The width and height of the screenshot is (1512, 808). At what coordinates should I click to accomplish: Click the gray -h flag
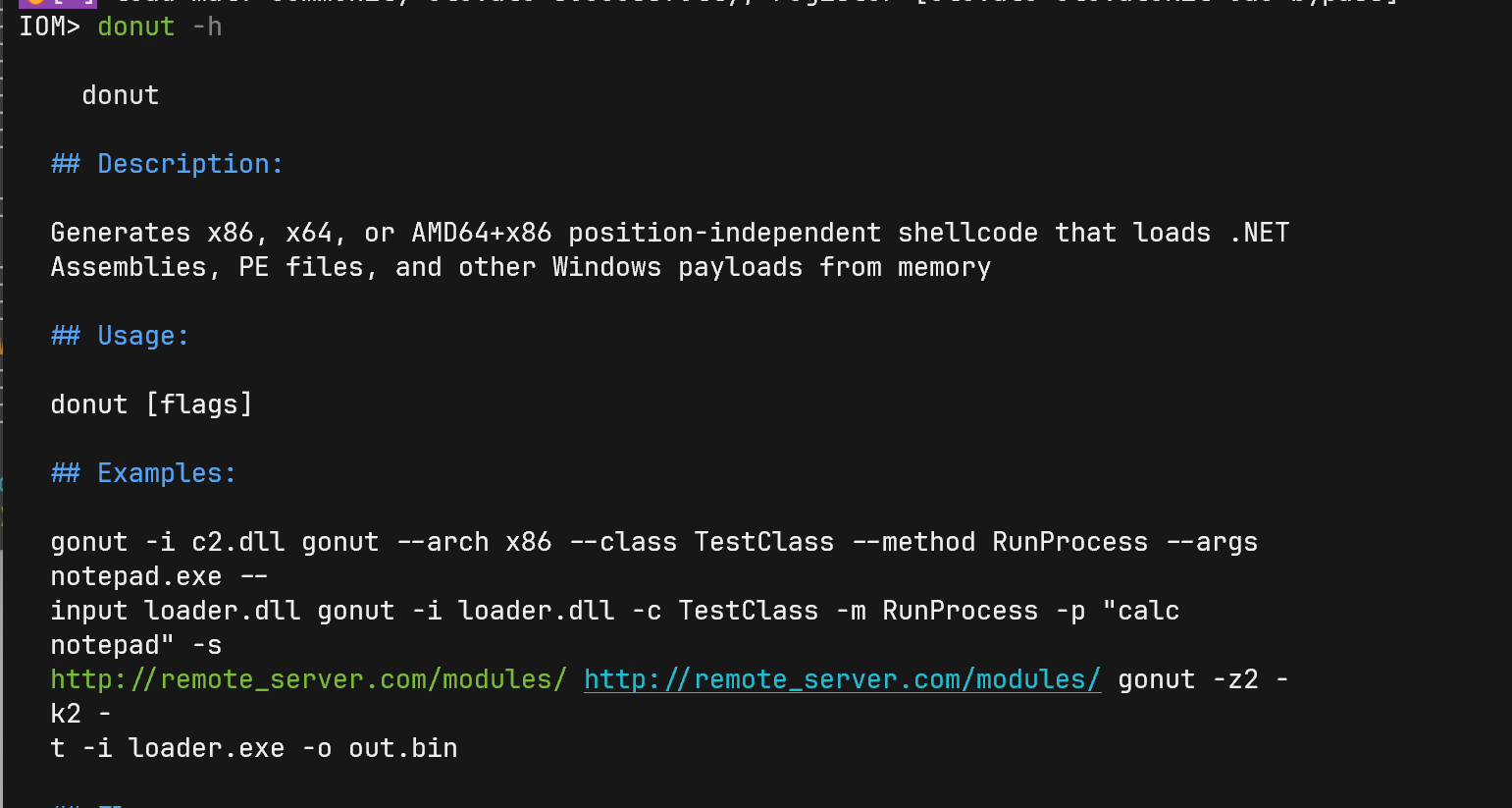coord(206,27)
